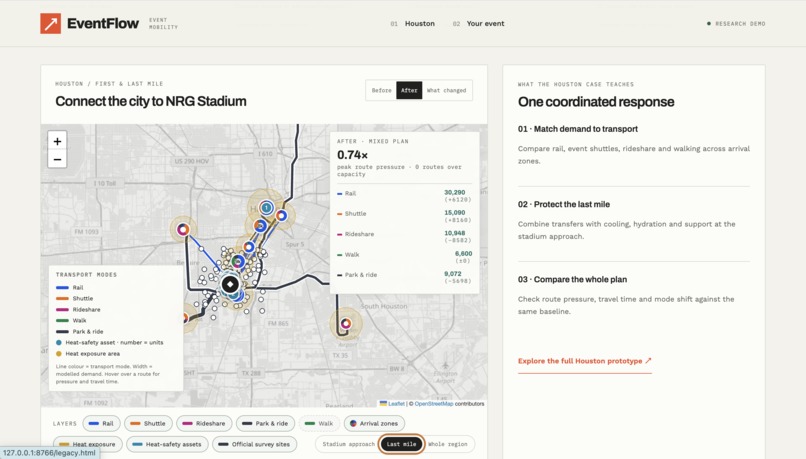This screenshot has width=806, height=459.
Task: Click the arrival zone marker near the airport
Action: click(346, 323)
